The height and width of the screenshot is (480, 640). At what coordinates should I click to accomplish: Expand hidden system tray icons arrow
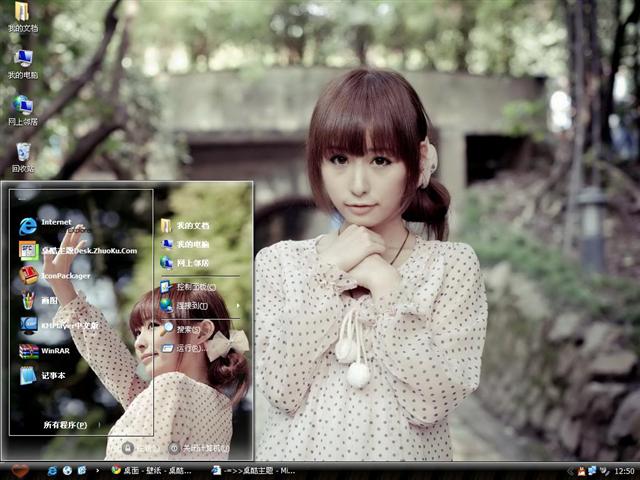tap(571, 471)
